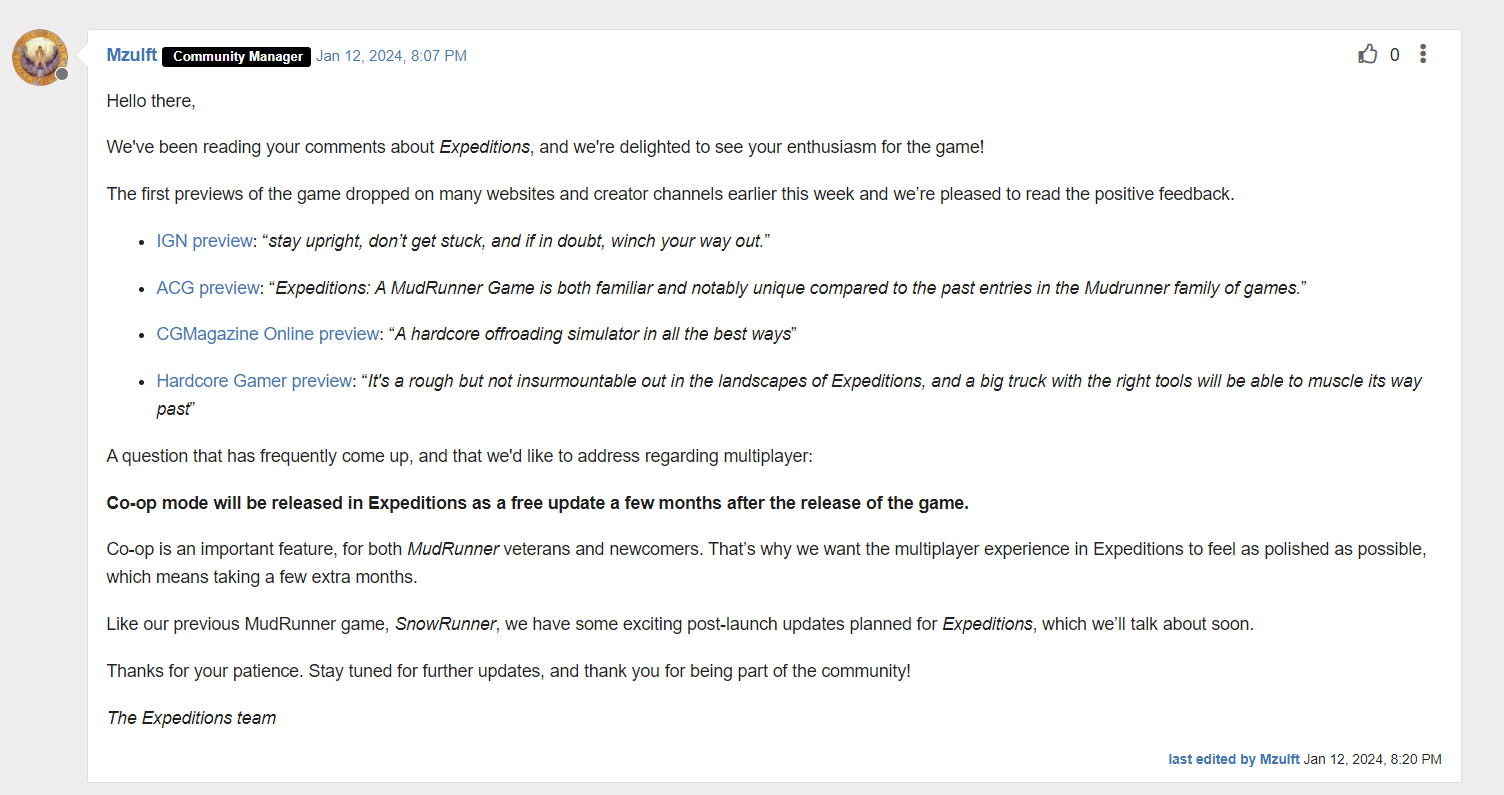Click the italic SnowRunner mention
Image resolution: width=1504 pixels, height=795 pixels.
[x=445, y=623]
